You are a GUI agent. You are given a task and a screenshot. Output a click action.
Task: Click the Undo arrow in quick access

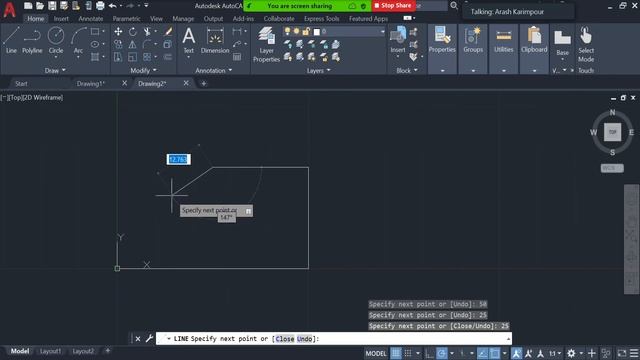coord(112,6)
